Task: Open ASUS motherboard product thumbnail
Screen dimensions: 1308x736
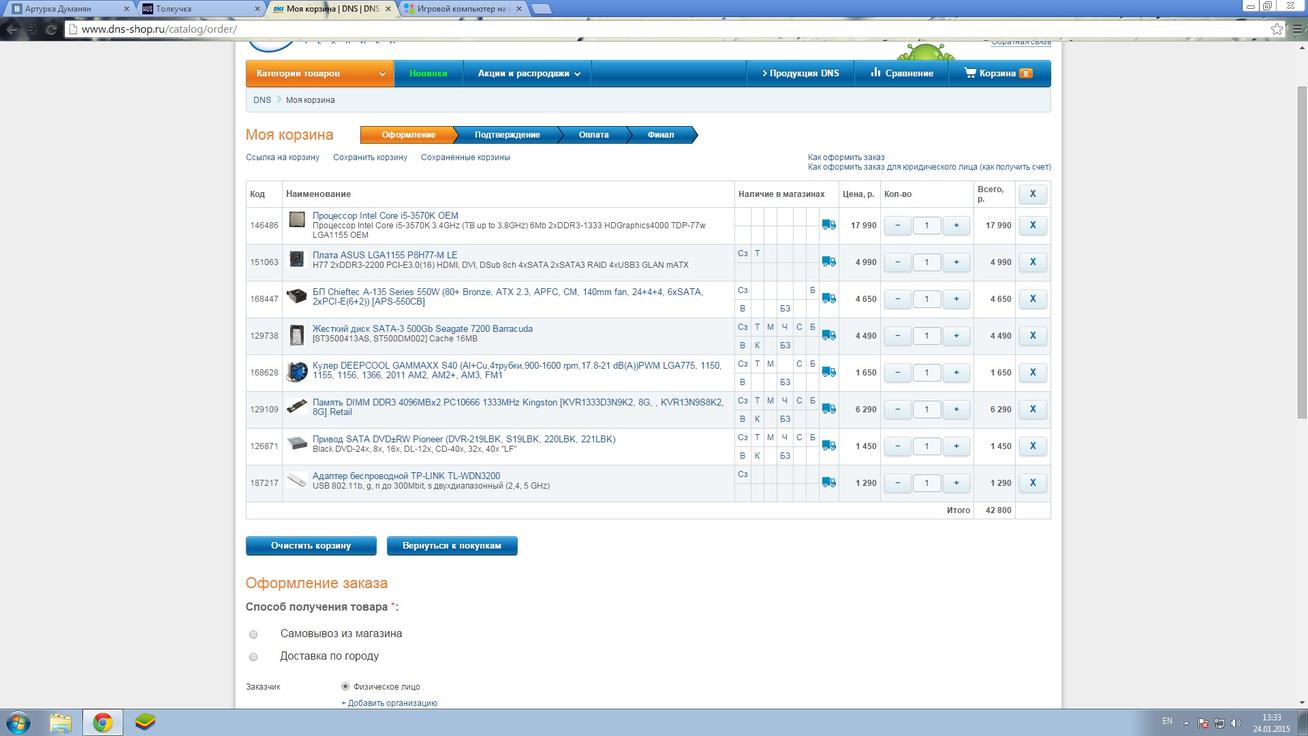Action: [x=297, y=259]
